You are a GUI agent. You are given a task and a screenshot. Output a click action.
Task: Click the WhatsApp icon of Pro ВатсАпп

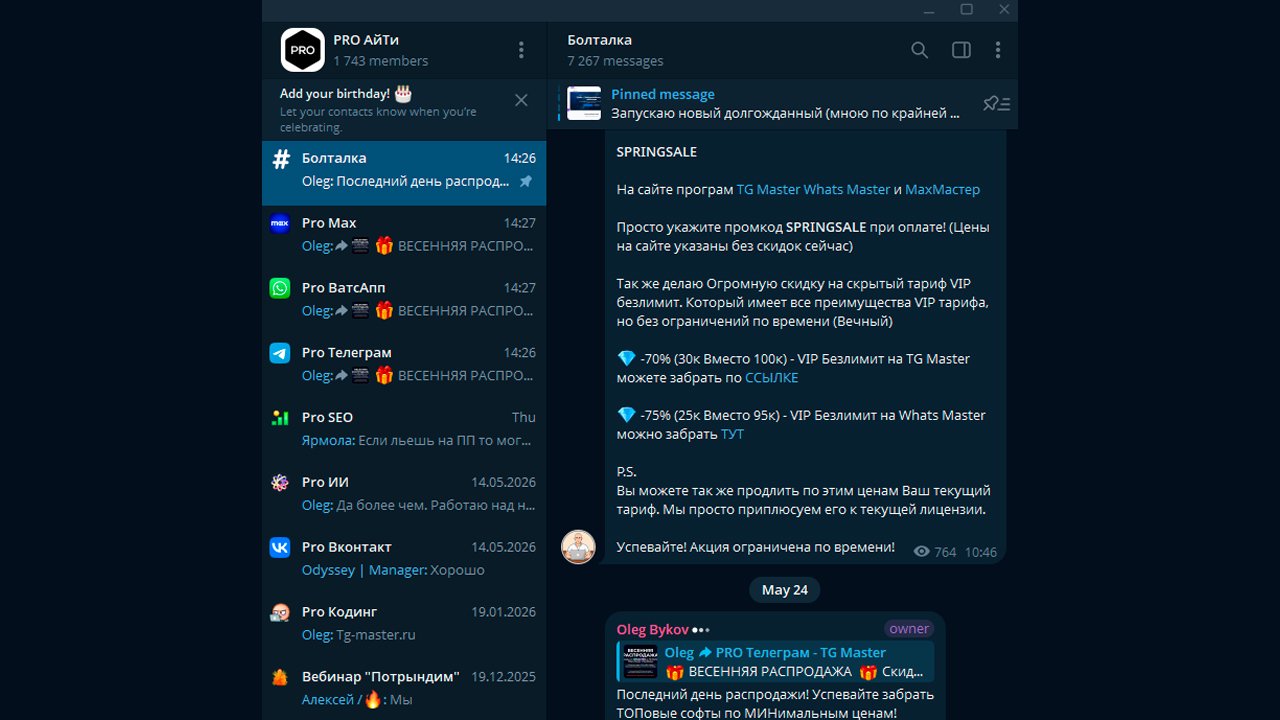(280, 288)
